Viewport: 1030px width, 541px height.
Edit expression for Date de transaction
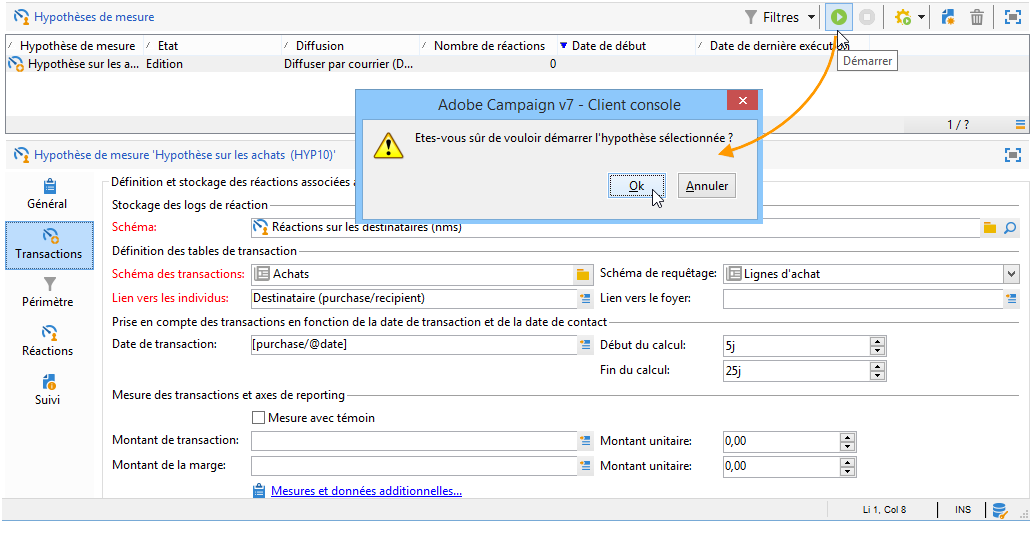[x=585, y=345]
